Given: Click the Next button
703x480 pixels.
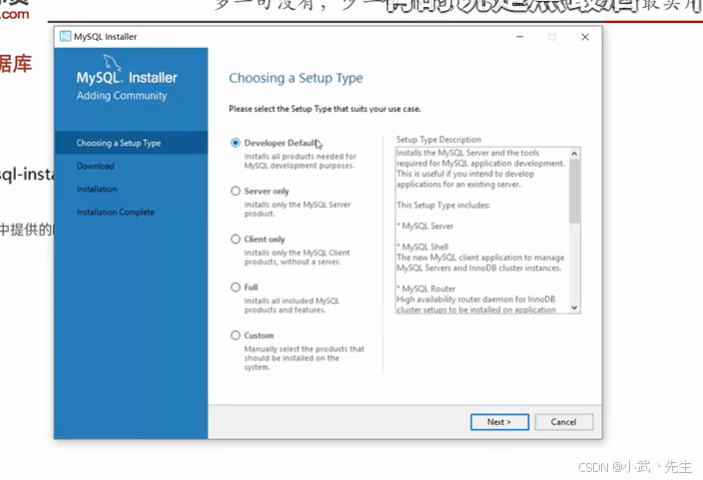Looking at the screenshot, I should pos(499,422).
